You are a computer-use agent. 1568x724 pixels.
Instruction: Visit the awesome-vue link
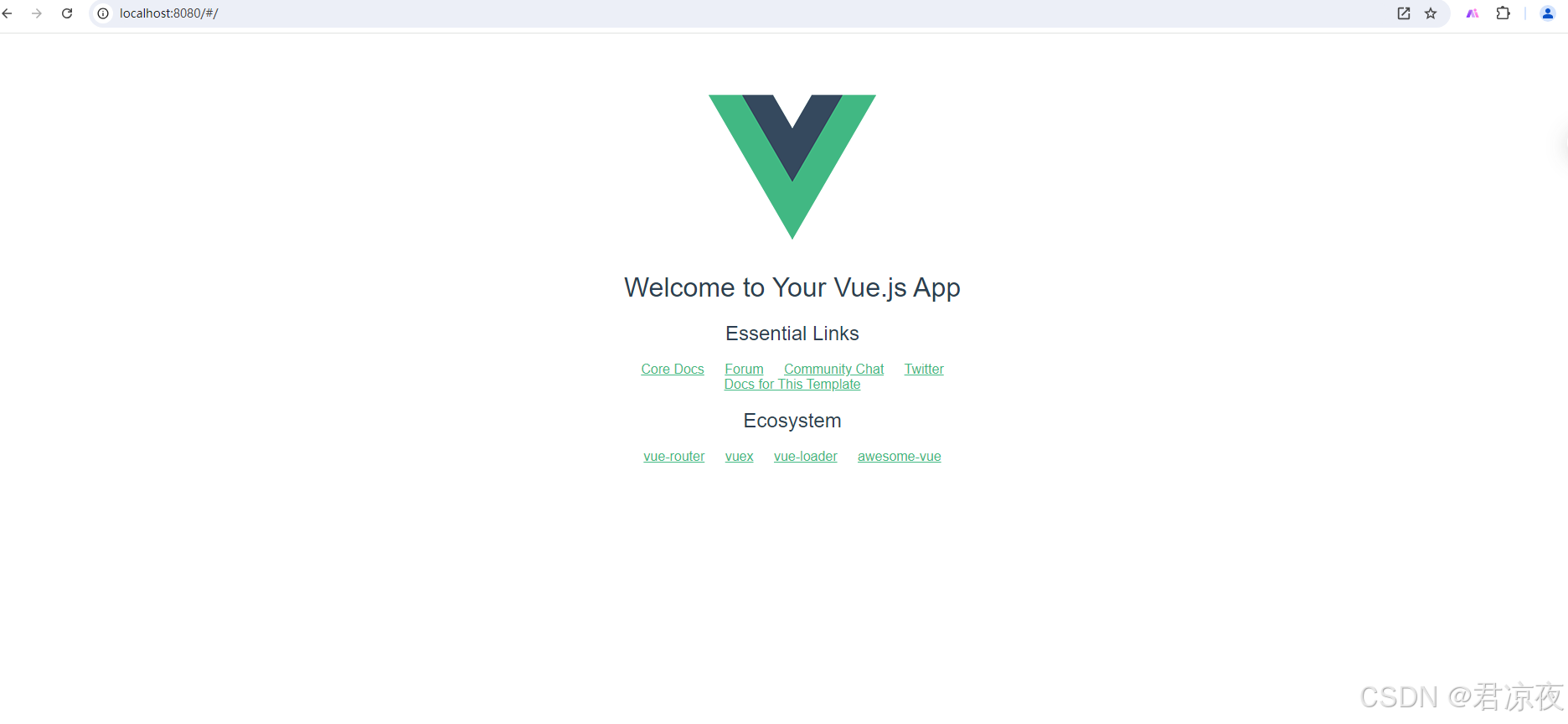pos(899,457)
